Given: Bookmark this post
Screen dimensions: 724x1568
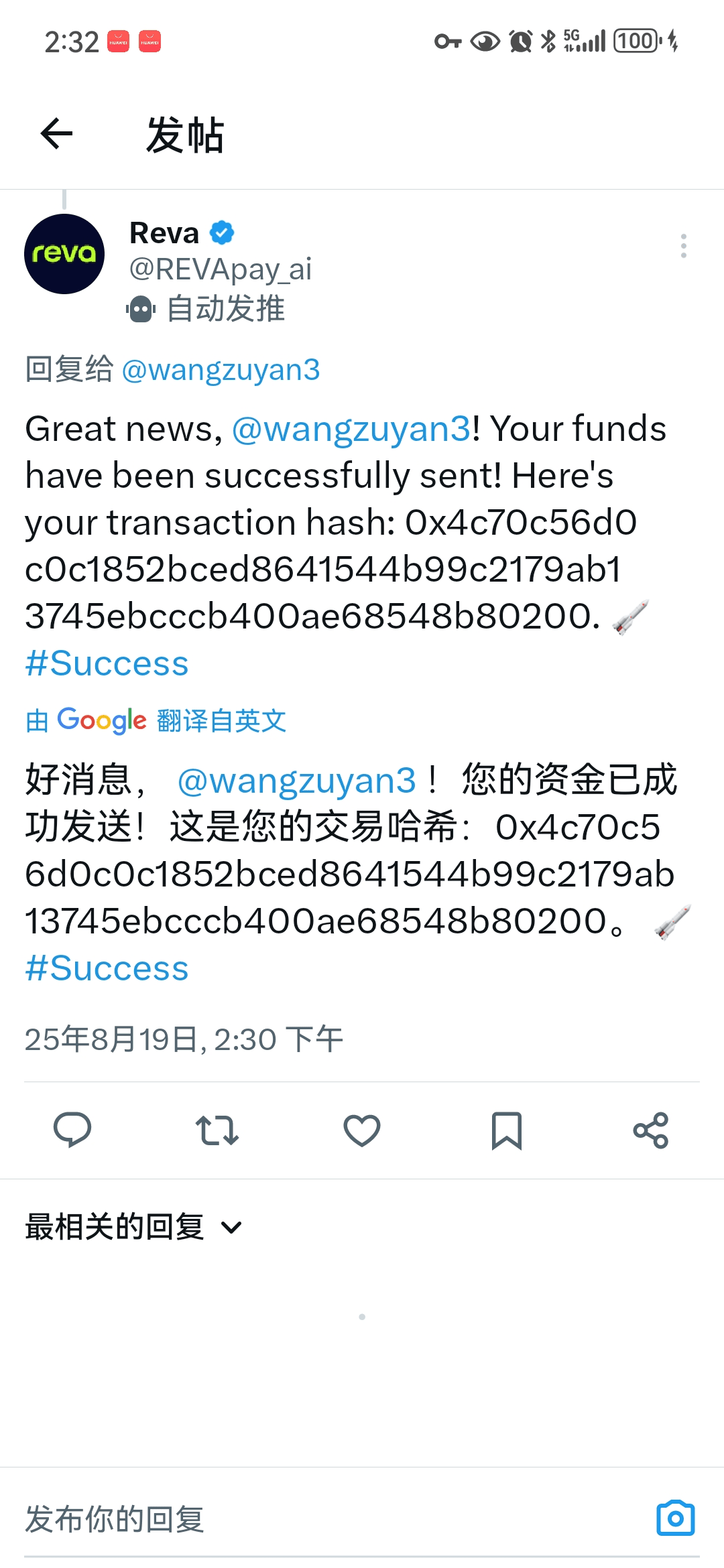Looking at the screenshot, I should [x=507, y=1130].
